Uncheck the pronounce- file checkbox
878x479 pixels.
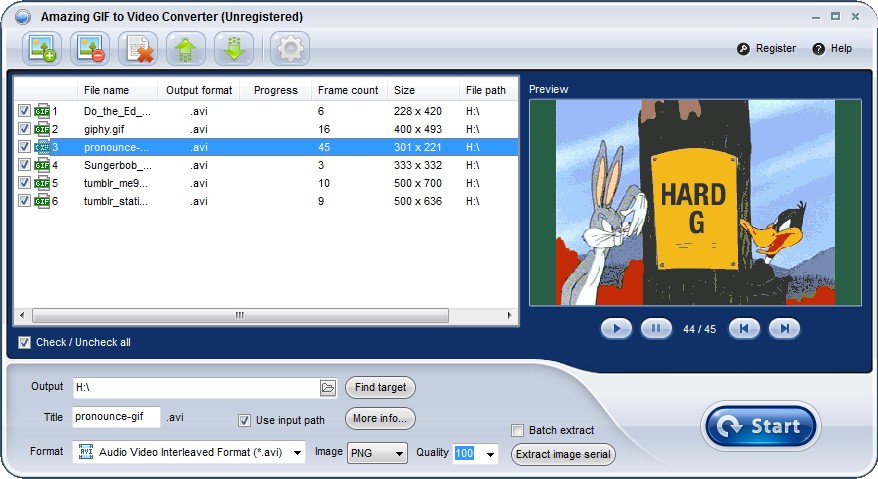24,146
